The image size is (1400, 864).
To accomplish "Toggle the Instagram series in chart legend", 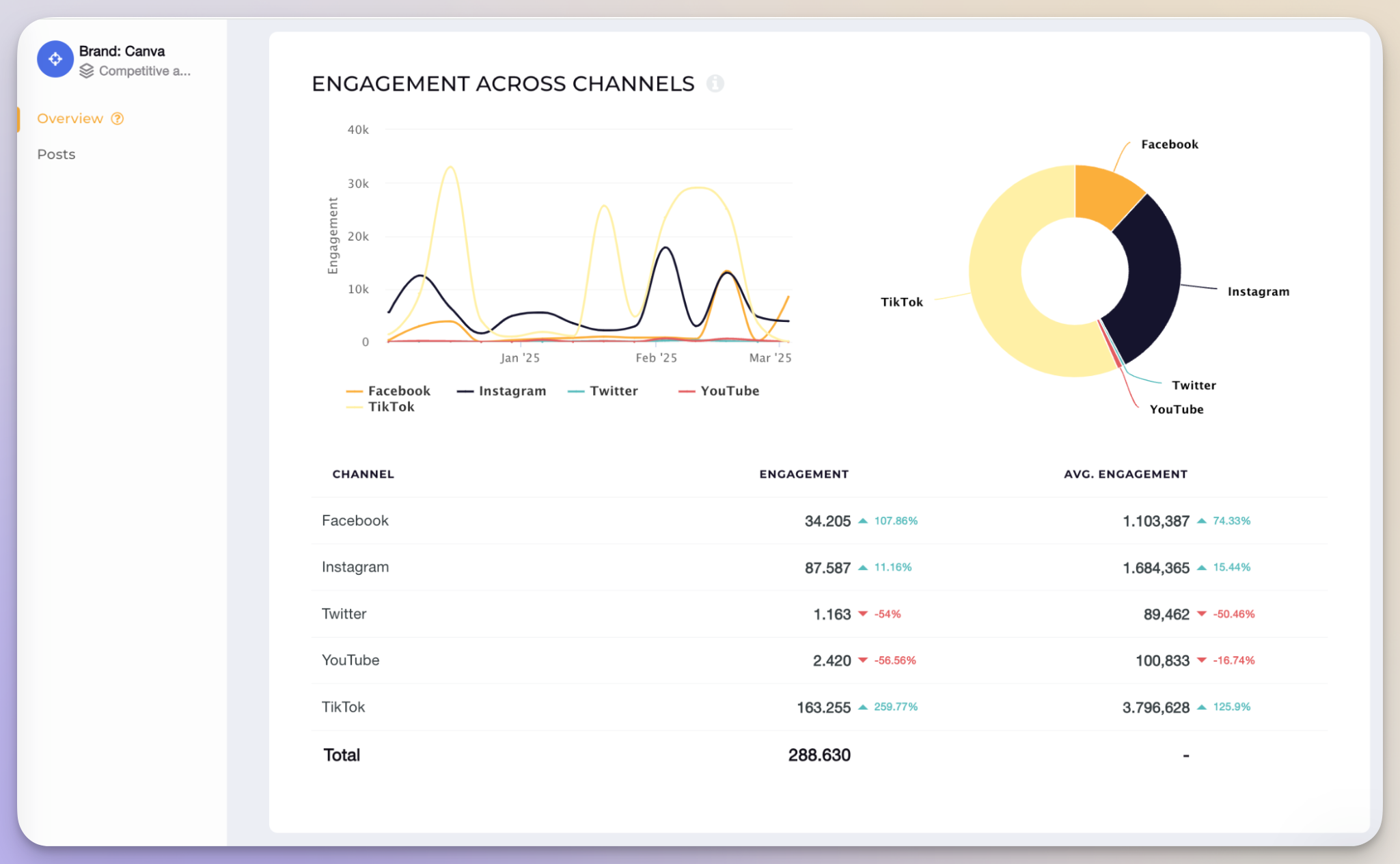I will [502, 391].
